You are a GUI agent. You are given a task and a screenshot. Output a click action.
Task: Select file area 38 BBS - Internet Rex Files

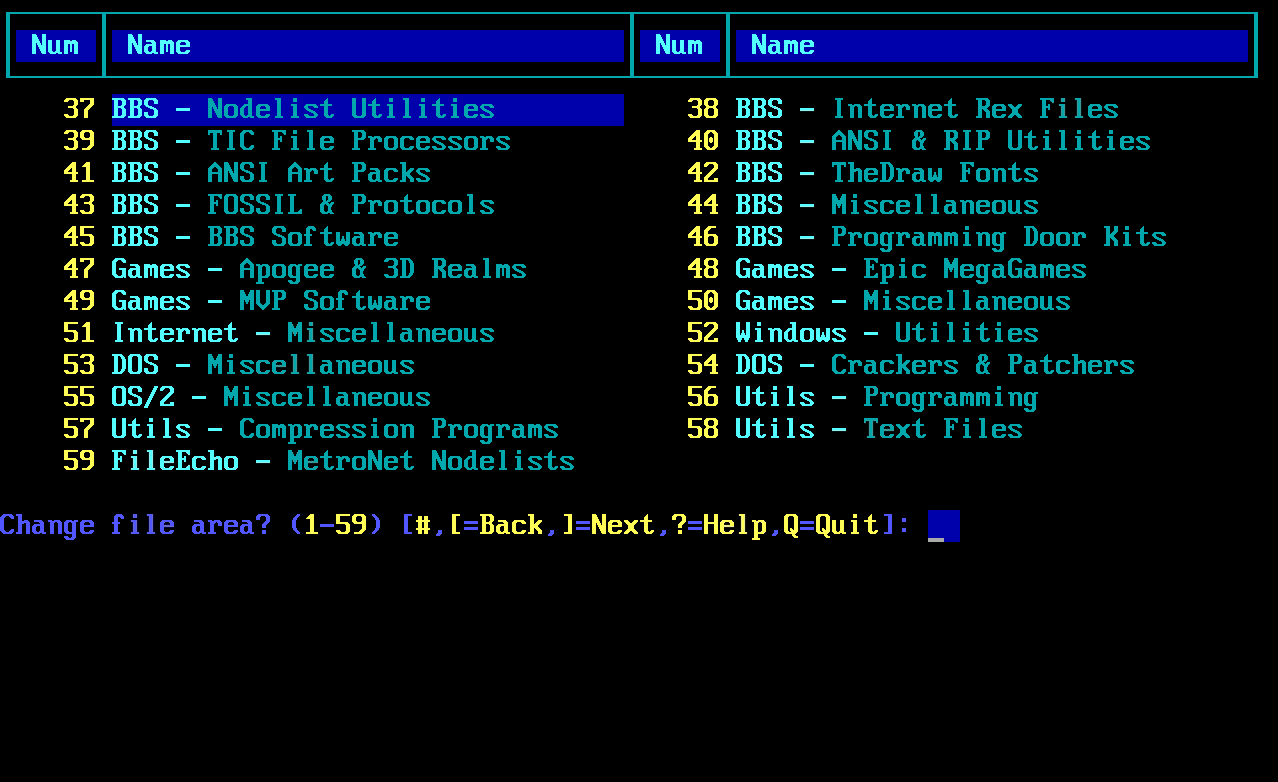[903, 109]
